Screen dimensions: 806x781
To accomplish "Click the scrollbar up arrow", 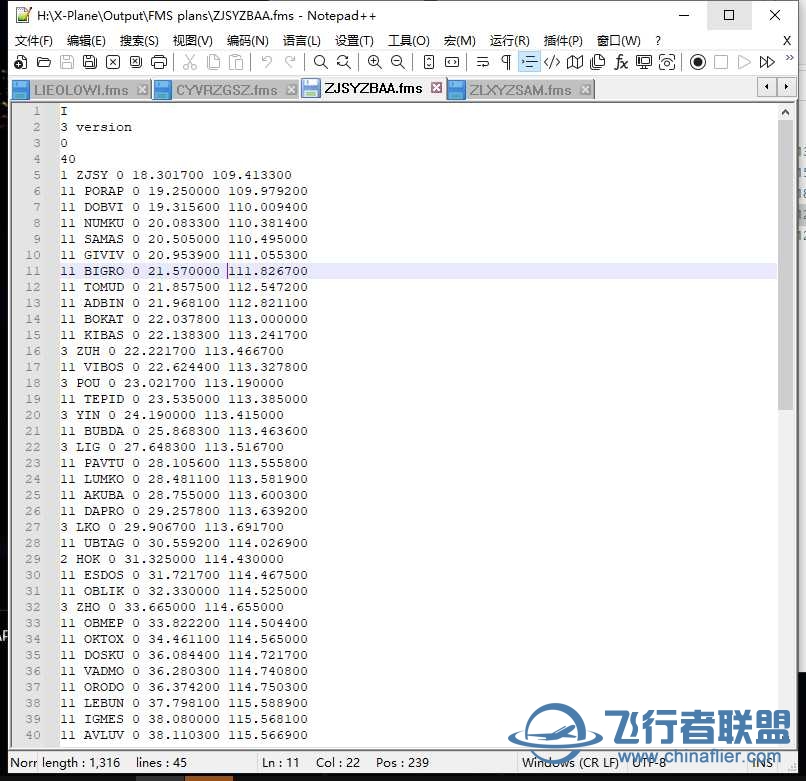I will (x=785, y=112).
